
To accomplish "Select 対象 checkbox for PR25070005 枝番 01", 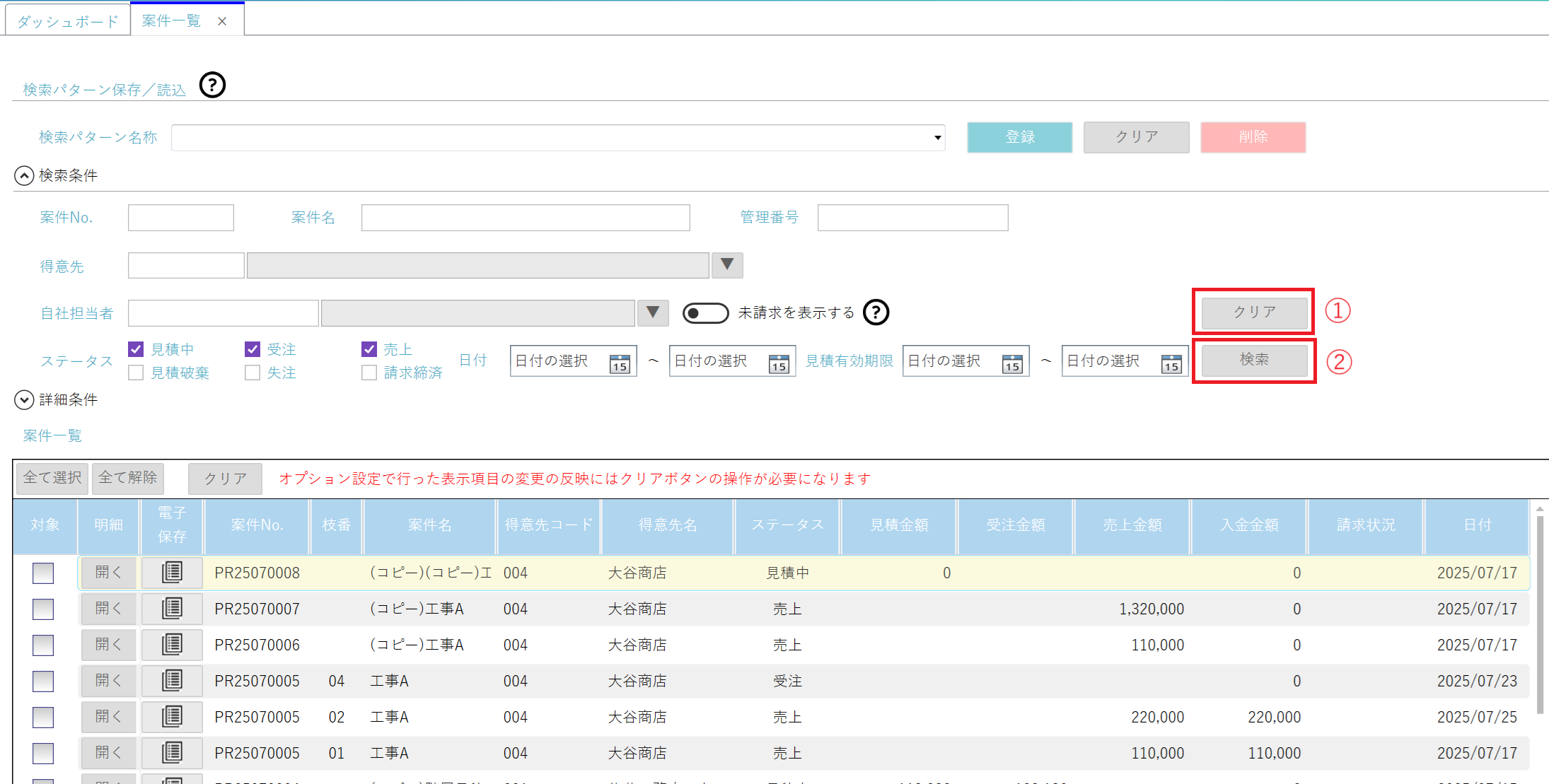I will pos(43,753).
